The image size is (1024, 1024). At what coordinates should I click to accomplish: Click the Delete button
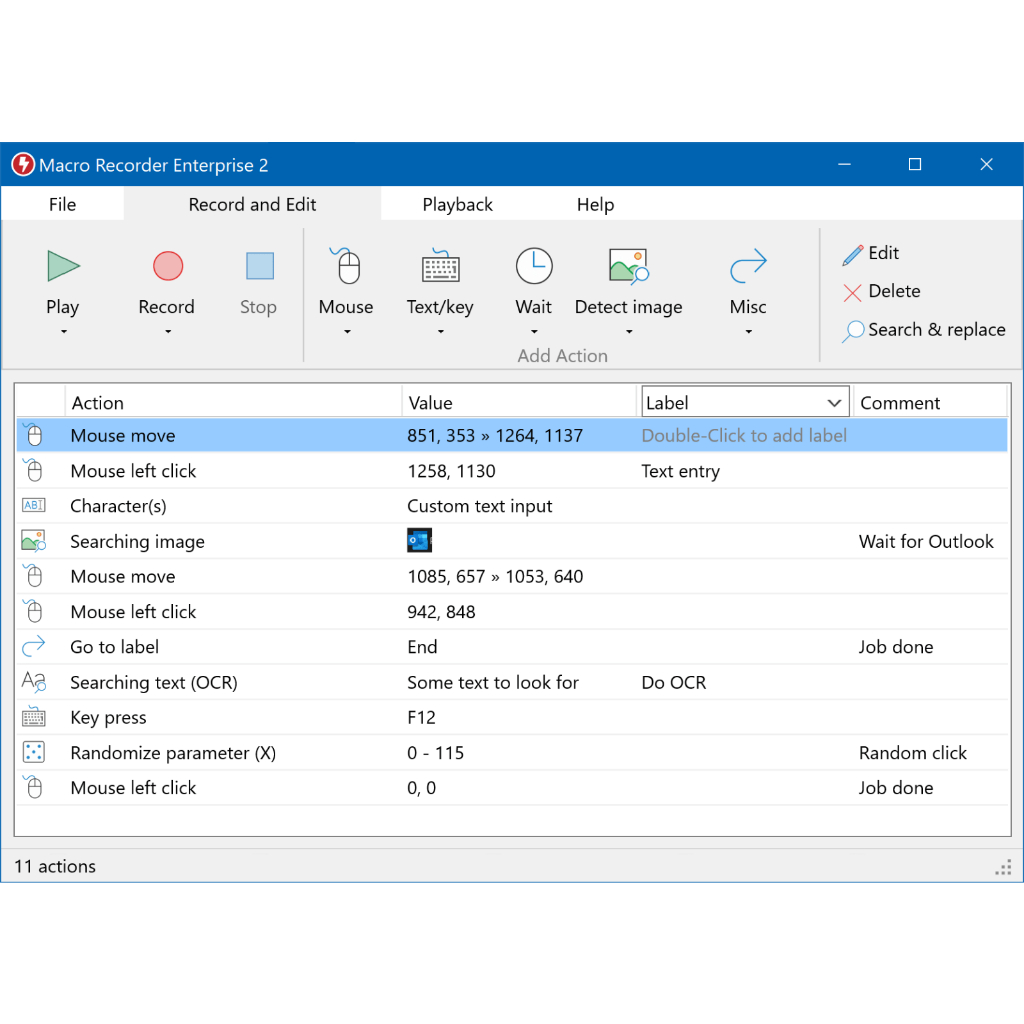coord(881,292)
